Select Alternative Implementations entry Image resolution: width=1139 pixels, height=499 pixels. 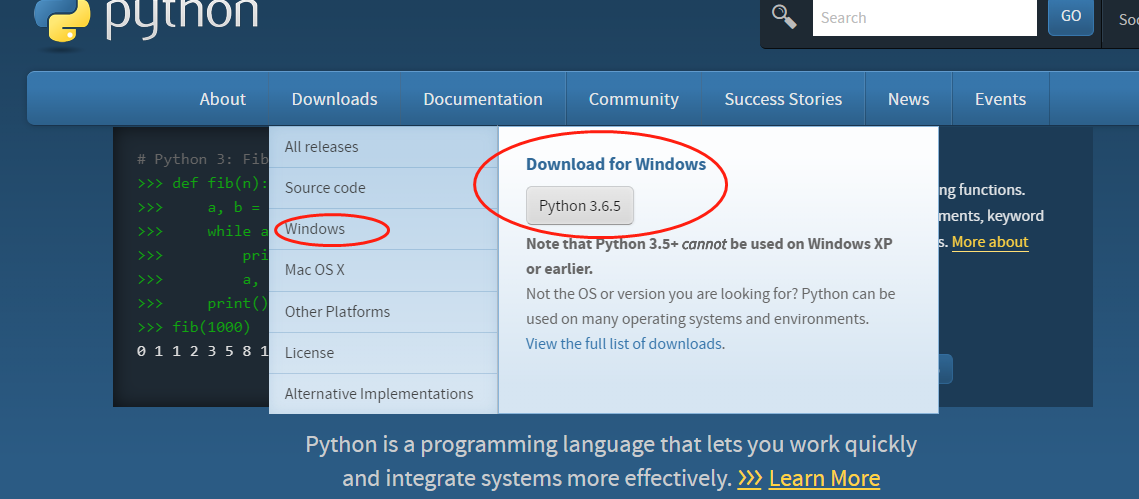pyautogui.click(x=379, y=394)
